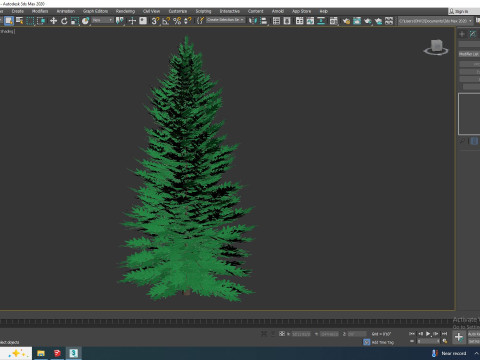Open the Customize menu
The width and height of the screenshot is (480, 360).
pyautogui.click(x=178, y=11)
